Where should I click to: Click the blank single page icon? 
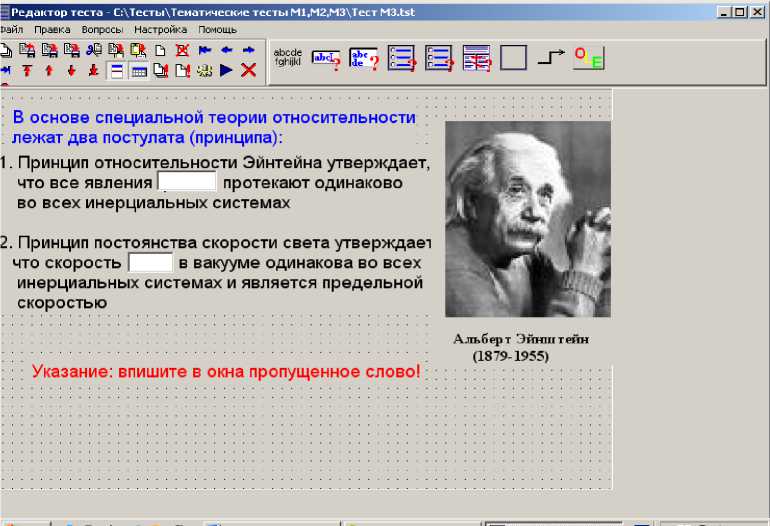tap(160, 50)
